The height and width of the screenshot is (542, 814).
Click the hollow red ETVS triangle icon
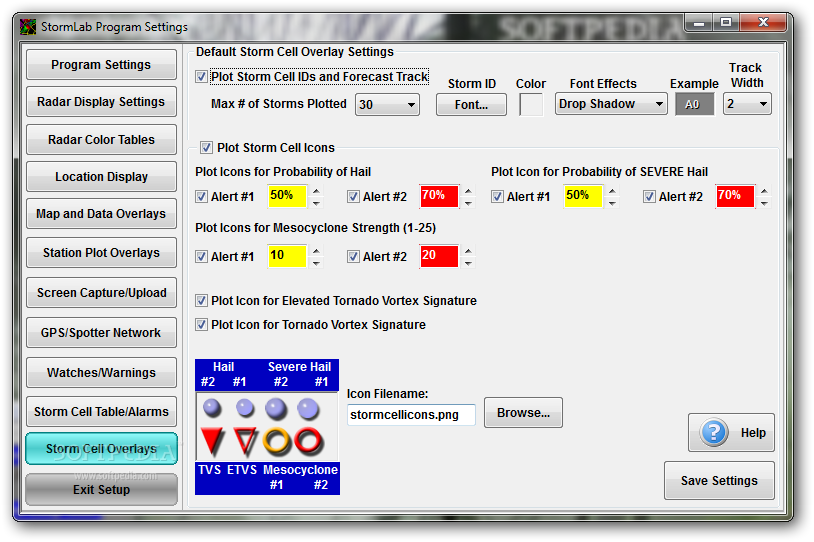pos(245,441)
